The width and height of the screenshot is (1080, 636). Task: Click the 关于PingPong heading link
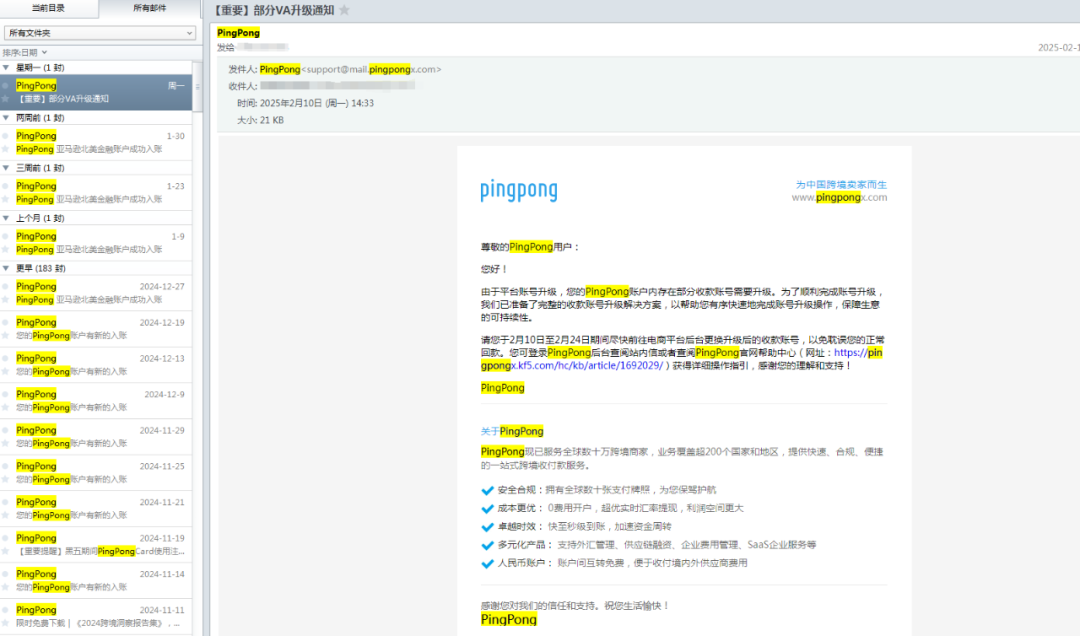pos(512,431)
